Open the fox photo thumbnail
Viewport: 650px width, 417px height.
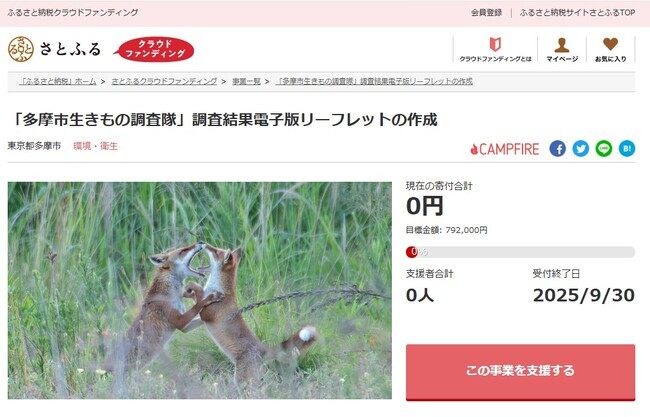click(x=199, y=290)
